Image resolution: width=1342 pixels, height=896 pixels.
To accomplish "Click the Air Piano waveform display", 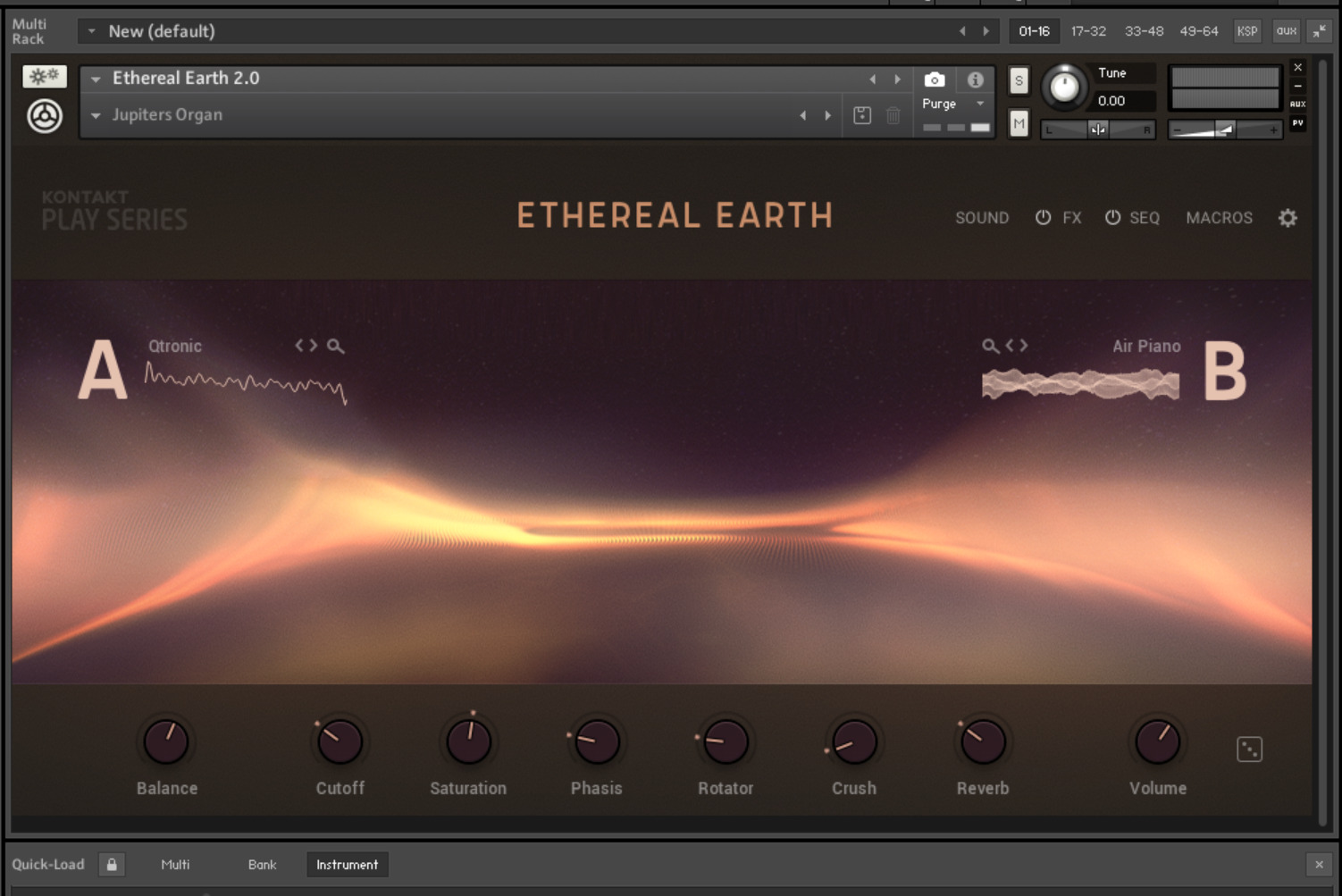I will click(1080, 383).
